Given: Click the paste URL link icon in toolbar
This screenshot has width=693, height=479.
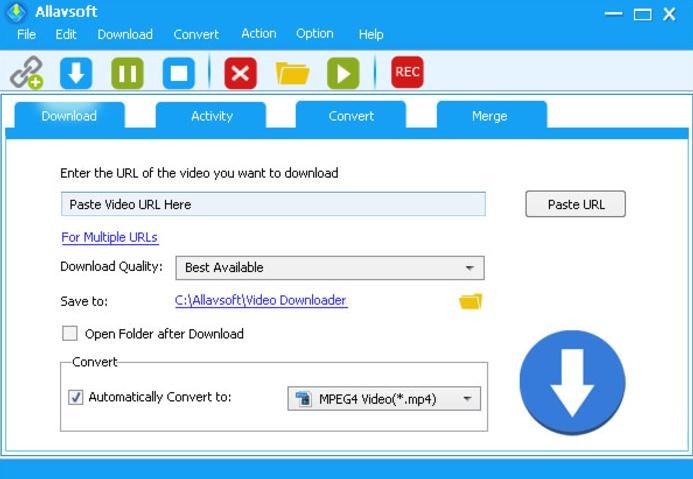Looking at the screenshot, I should click(26, 73).
